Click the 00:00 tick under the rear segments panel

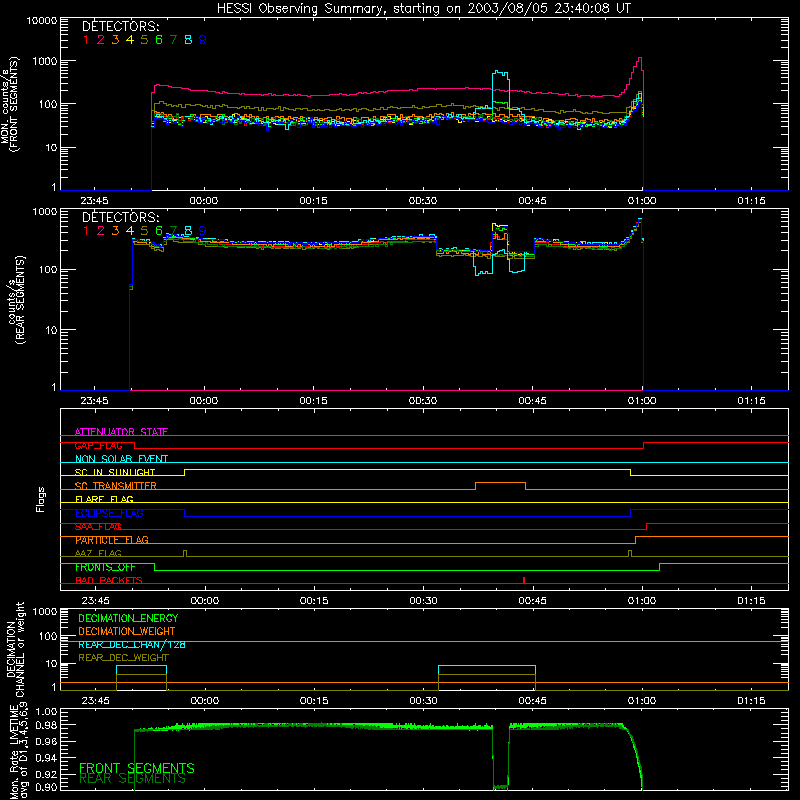coord(204,401)
